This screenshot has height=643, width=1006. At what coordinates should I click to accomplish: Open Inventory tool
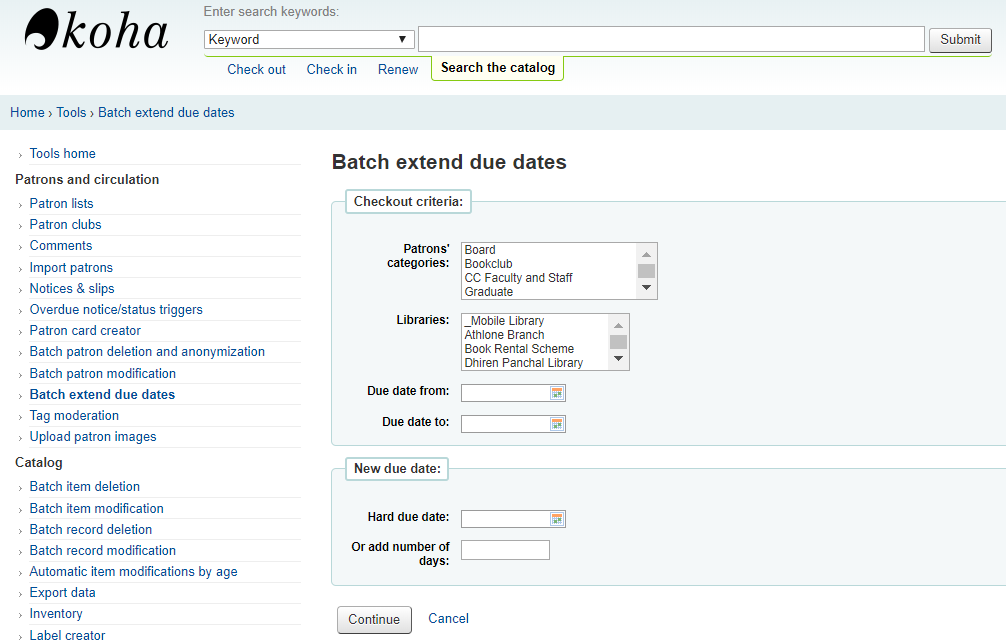56,614
